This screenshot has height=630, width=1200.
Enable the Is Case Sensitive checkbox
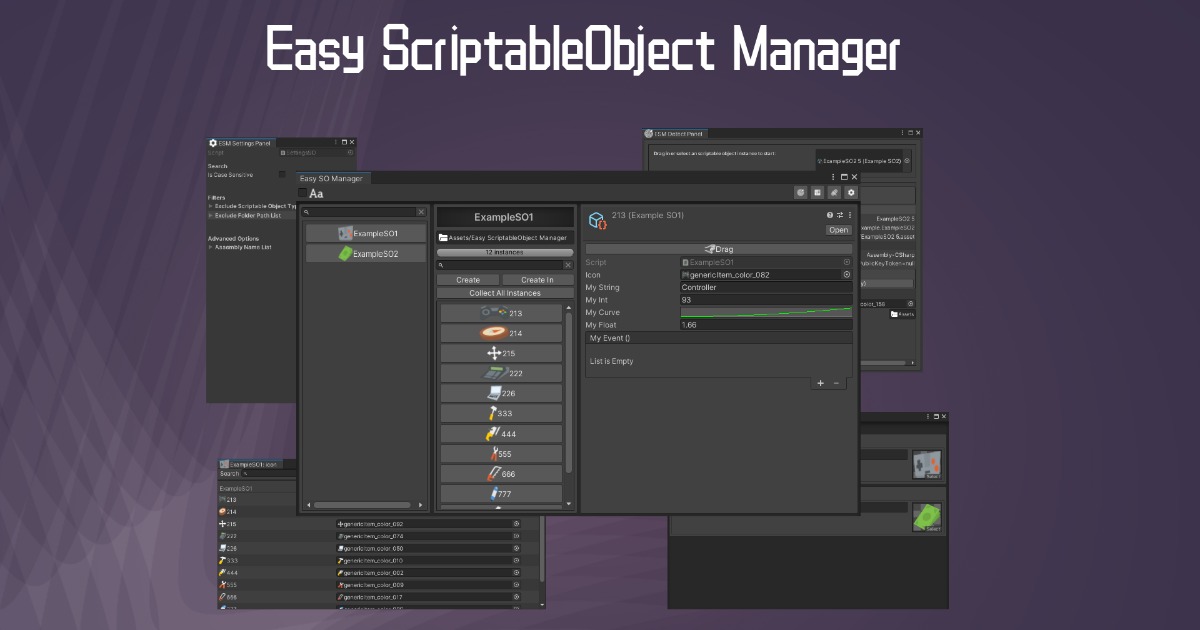click(x=281, y=175)
